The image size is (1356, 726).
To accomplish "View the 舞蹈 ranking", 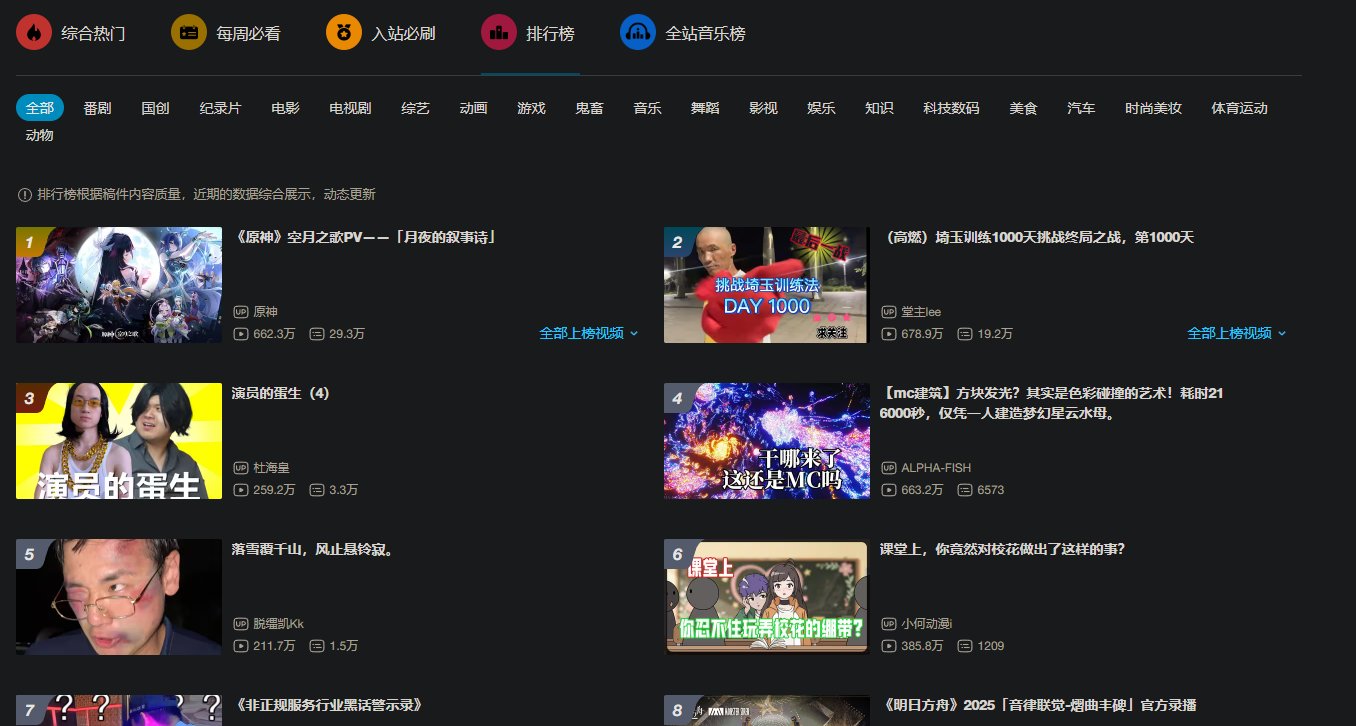I will [x=706, y=108].
